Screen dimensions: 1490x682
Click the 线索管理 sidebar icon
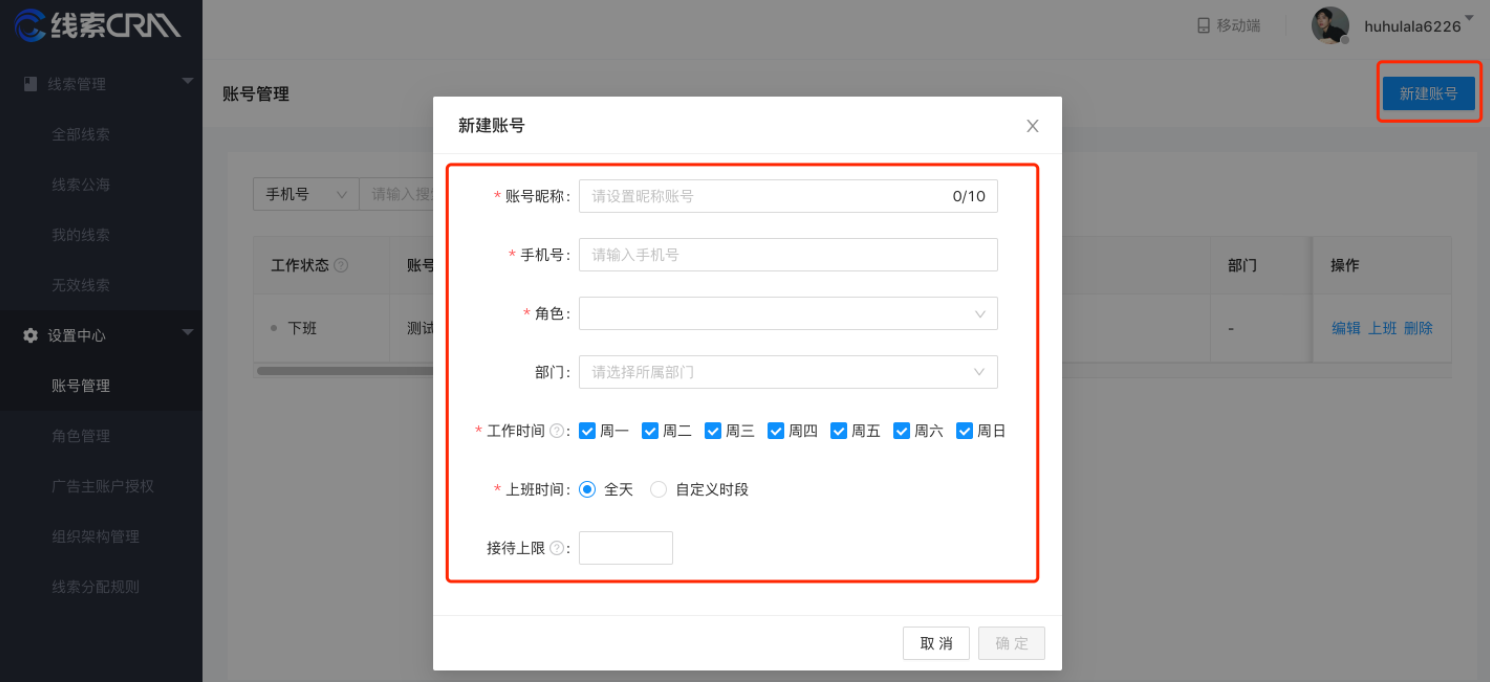tap(29, 84)
